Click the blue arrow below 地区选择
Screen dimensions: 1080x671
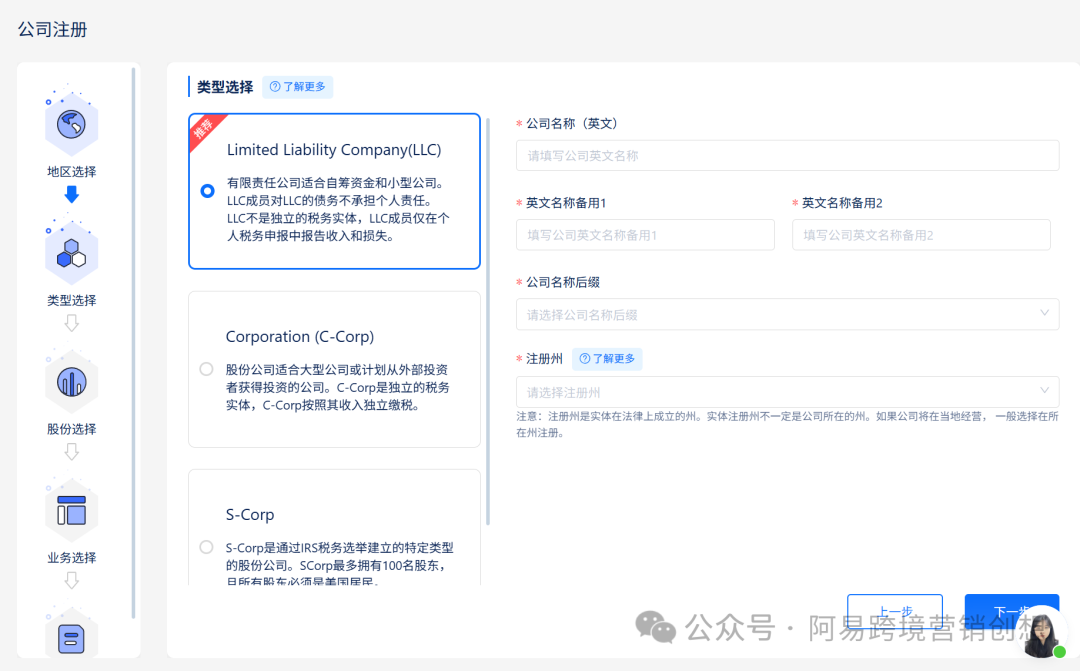pos(70,194)
